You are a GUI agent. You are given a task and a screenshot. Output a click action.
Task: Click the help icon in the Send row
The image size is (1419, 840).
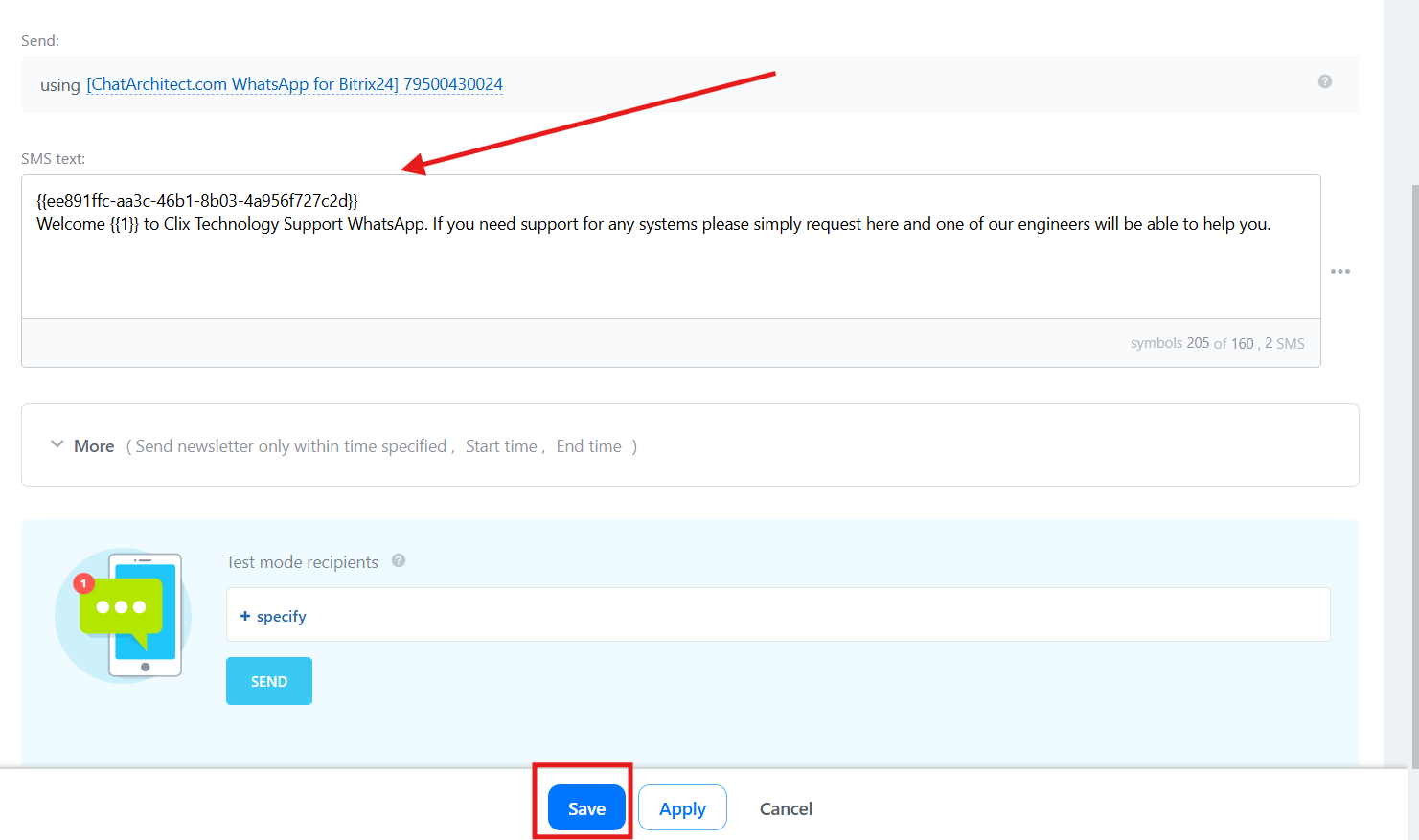[1324, 81]
